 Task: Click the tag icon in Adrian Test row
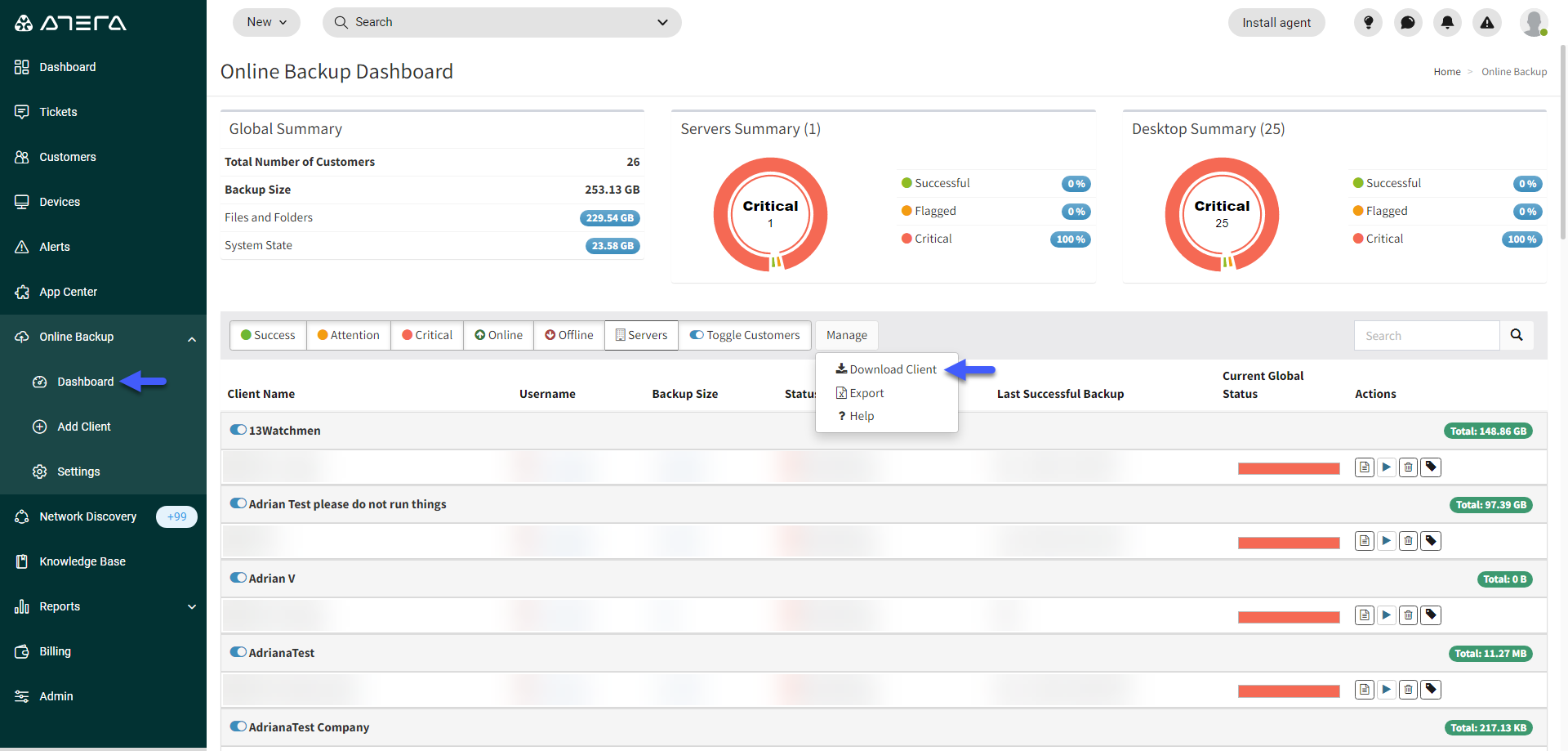(x=1431, y=541)
